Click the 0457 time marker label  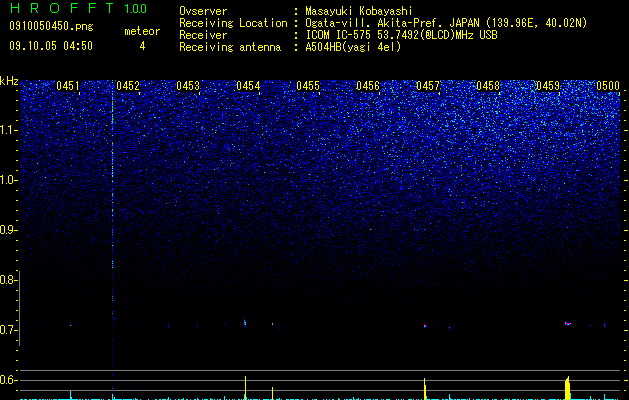(428, 86)
